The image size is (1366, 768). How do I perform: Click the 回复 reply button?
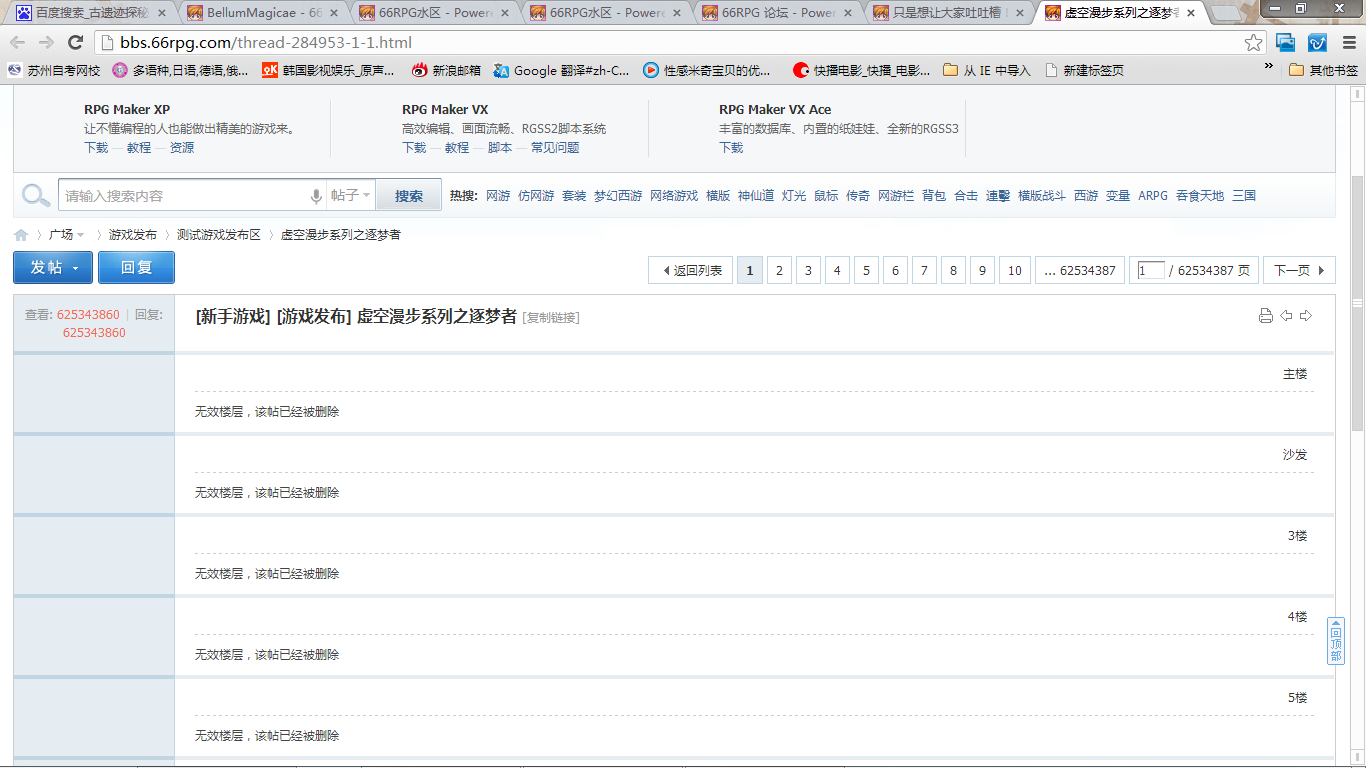pyautogui.click(x=136, y=268)
